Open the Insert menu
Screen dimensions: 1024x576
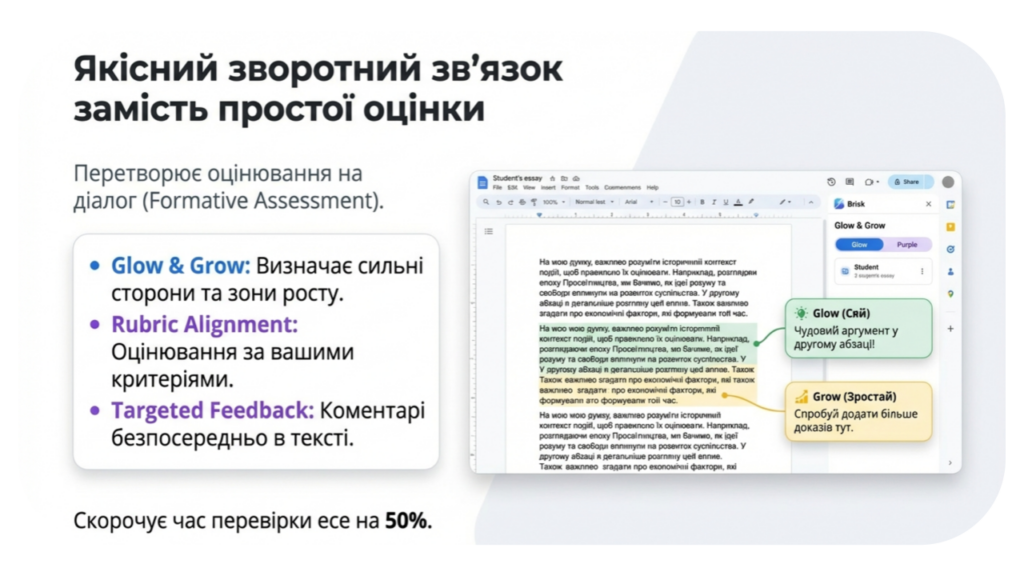[x=548, y=187]
